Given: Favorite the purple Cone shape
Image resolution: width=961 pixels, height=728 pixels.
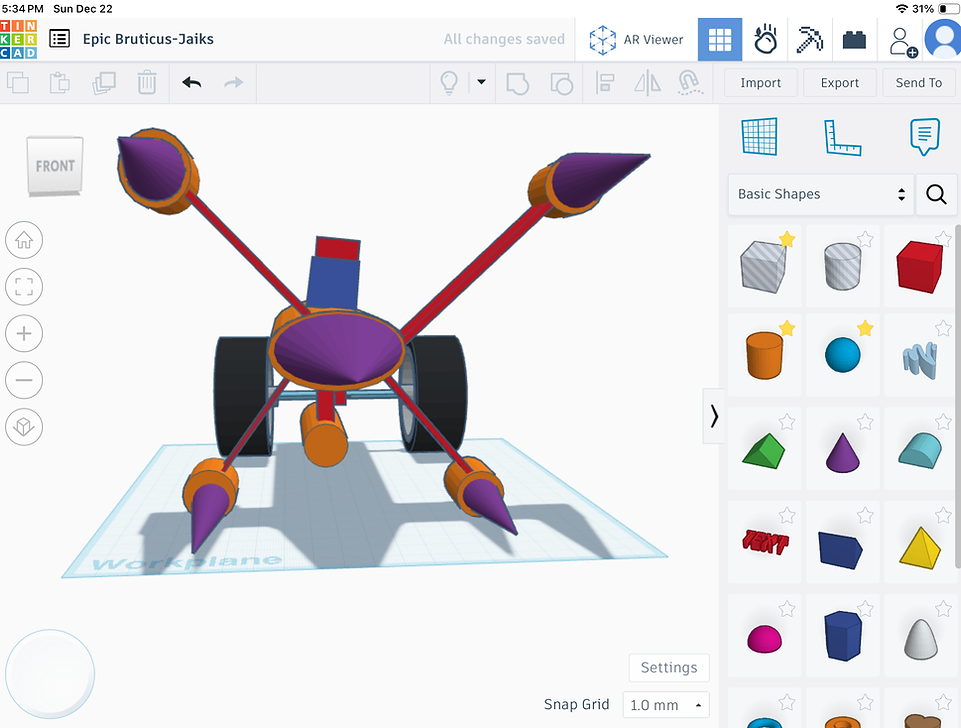Looking at the screenshot, I should (x=865, y=422).
